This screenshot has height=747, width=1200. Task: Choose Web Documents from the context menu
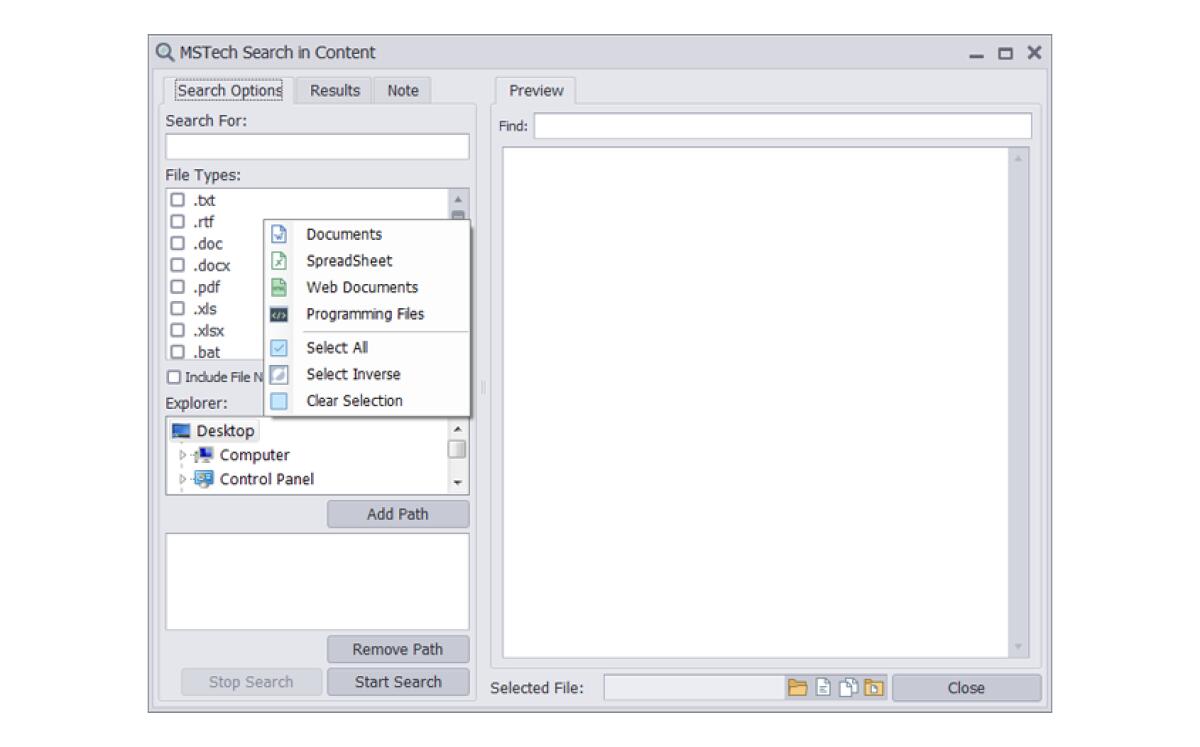coord(362,287)
